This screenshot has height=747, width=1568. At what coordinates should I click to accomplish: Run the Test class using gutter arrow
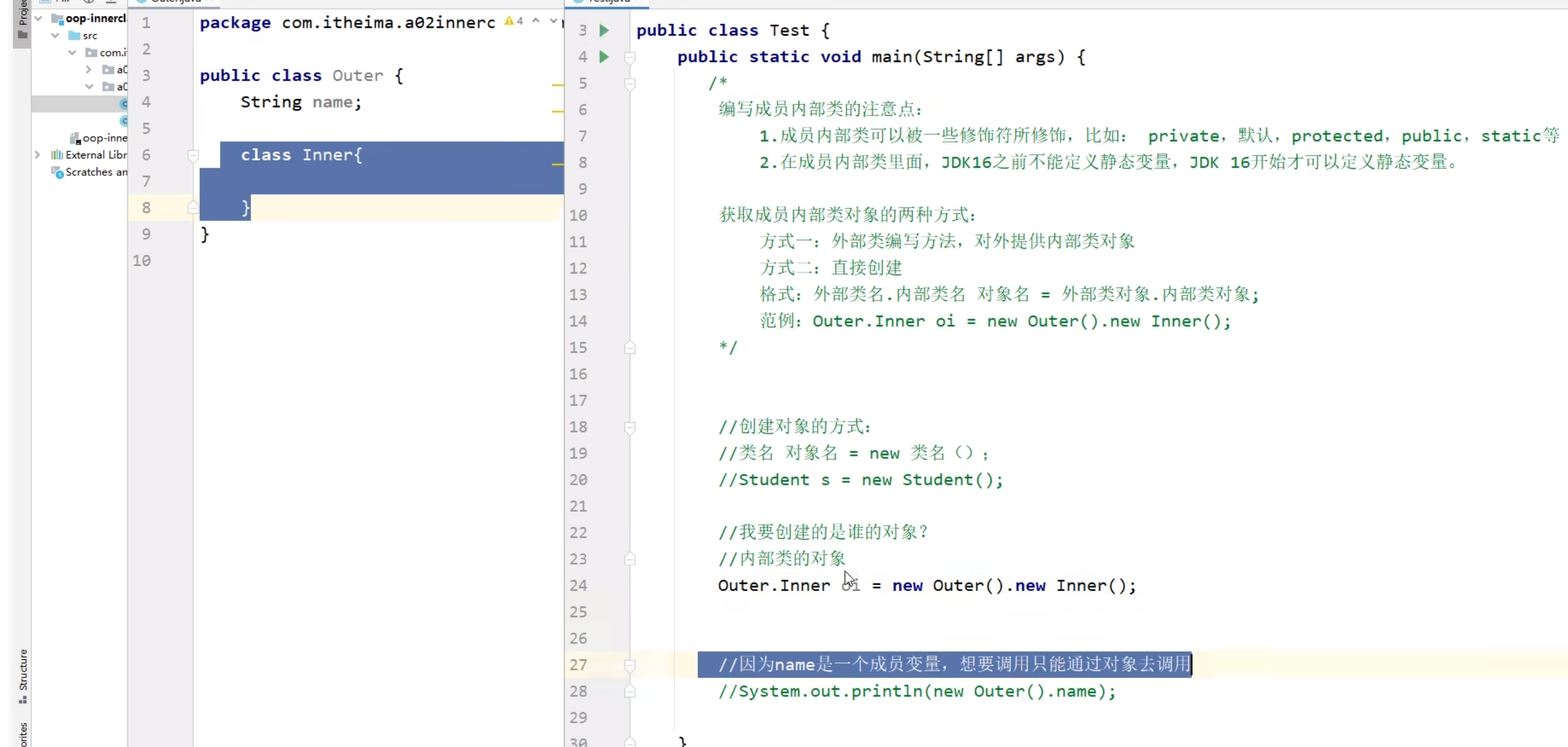[604, 30]
